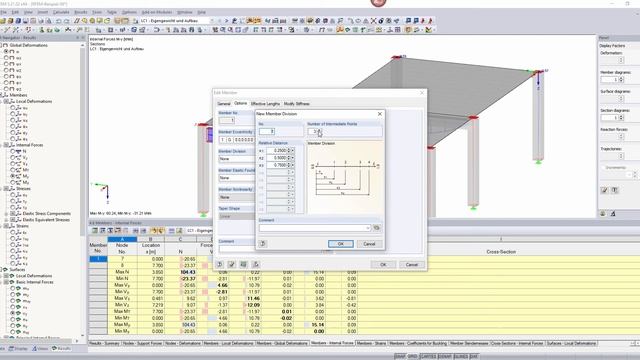Image resolution: width=640 pixels, height=360 pixels.
Task: Select internal force MT radio button
Action: 13,170
